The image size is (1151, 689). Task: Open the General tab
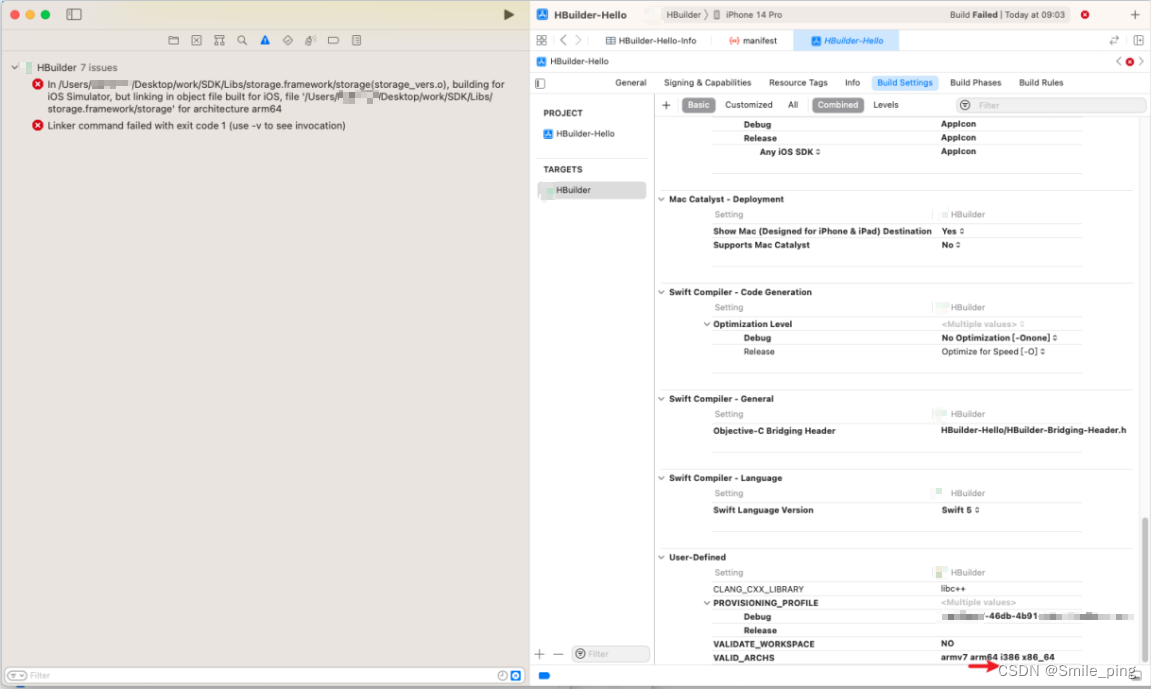pyautogui.click(x=631, y=83)
